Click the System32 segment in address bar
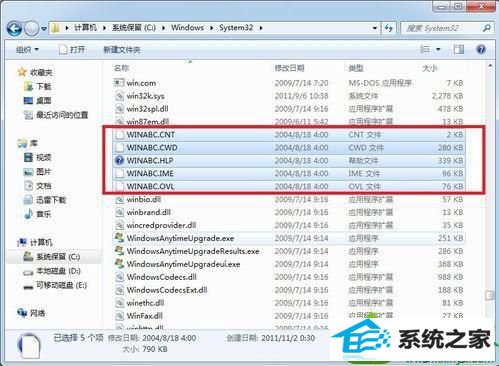Viewport: 499px width, 366px height. point(236,28)
